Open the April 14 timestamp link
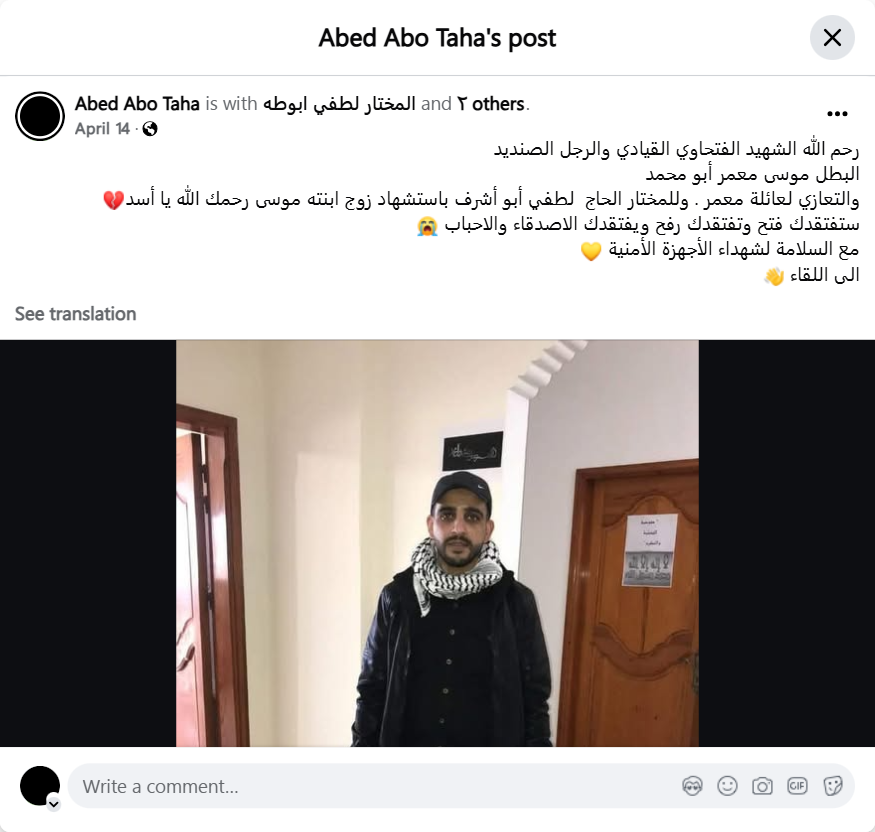This screenshot has height=832, width=875. (x=102, y=129)
